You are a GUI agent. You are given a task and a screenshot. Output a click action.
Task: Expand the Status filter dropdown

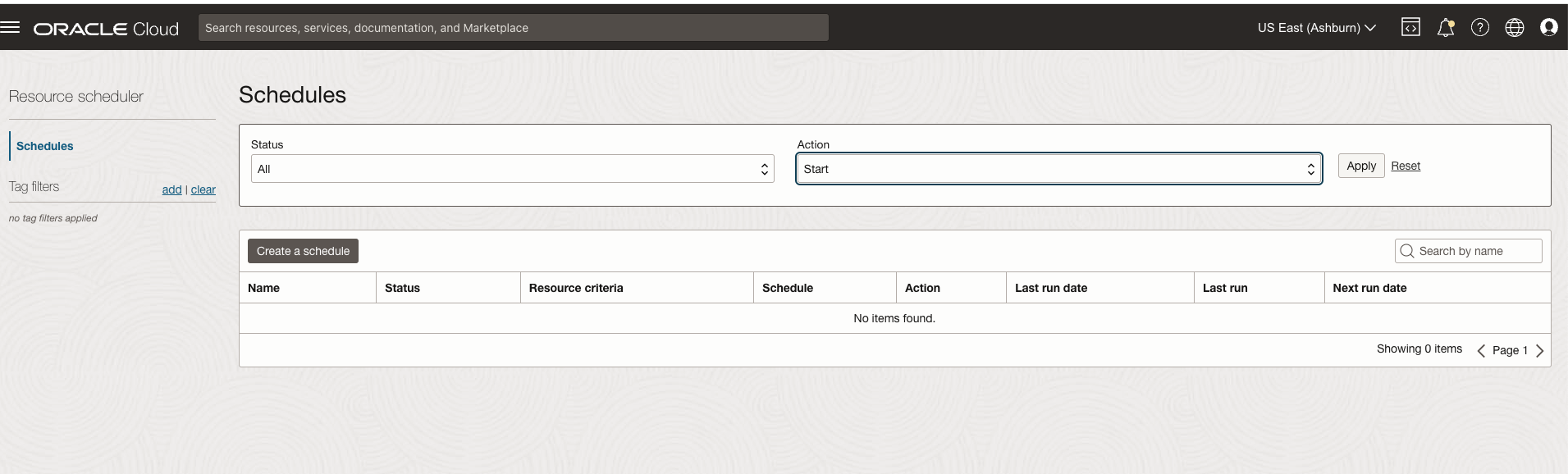[x=512, y=169]
